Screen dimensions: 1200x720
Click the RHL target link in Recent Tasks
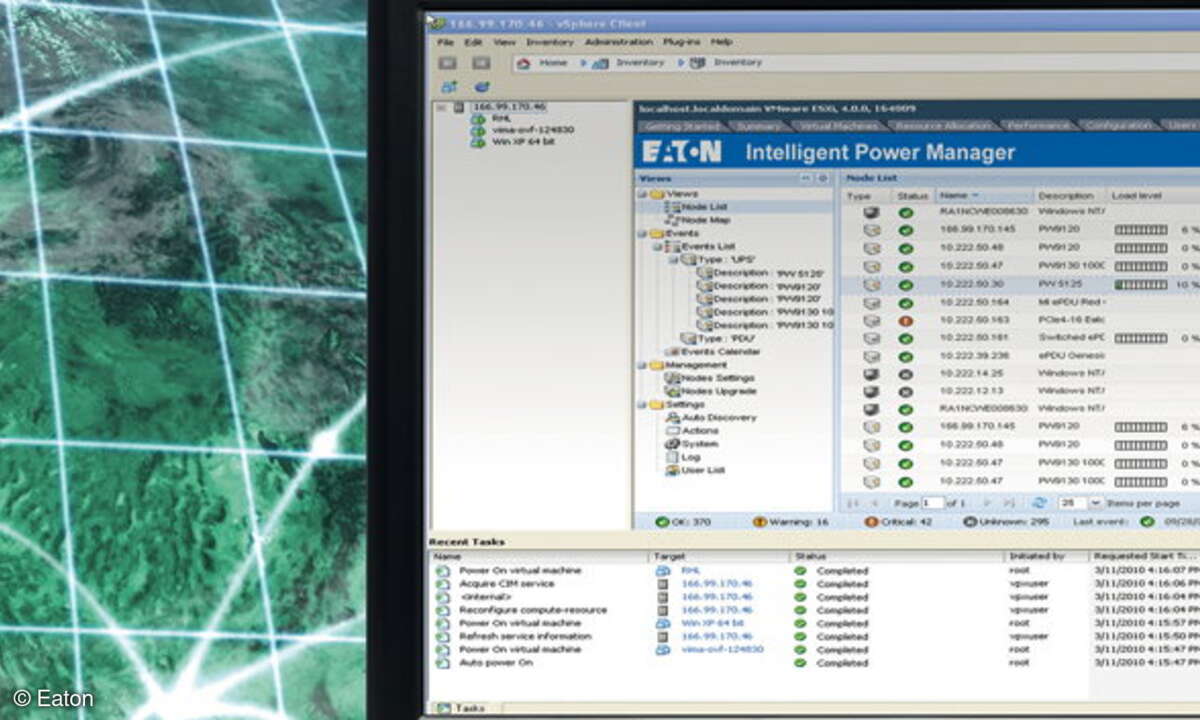point(690,570)
